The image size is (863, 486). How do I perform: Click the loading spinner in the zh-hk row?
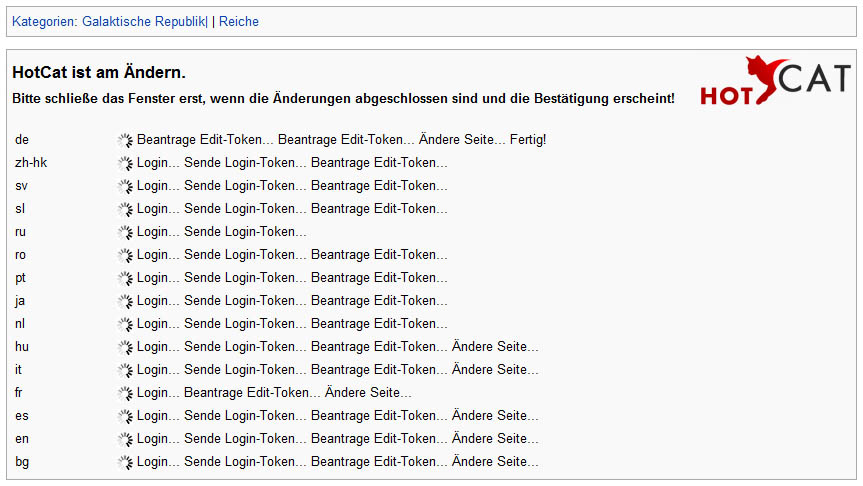125,163
